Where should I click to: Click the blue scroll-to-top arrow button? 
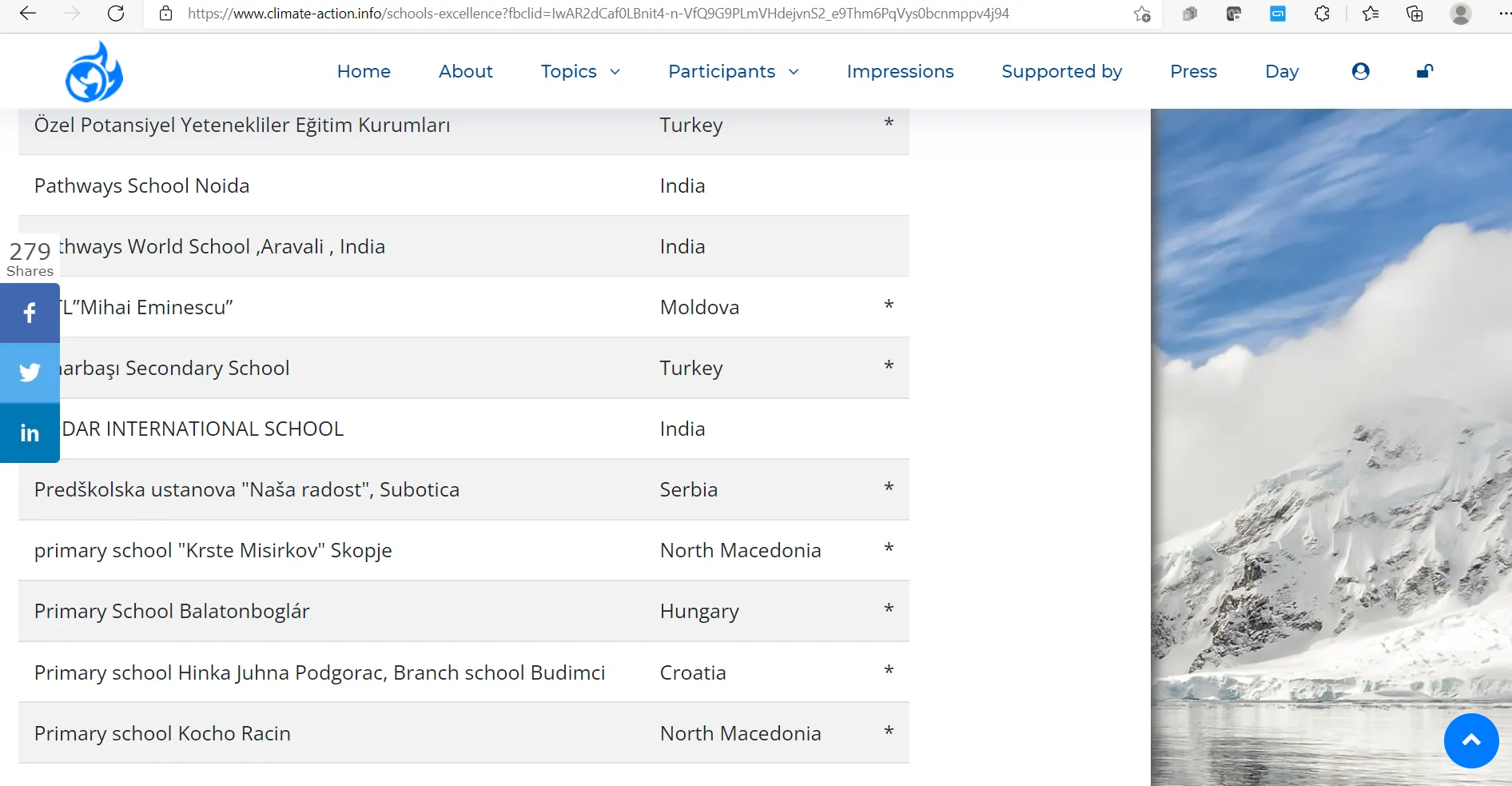click(1471, 740)
